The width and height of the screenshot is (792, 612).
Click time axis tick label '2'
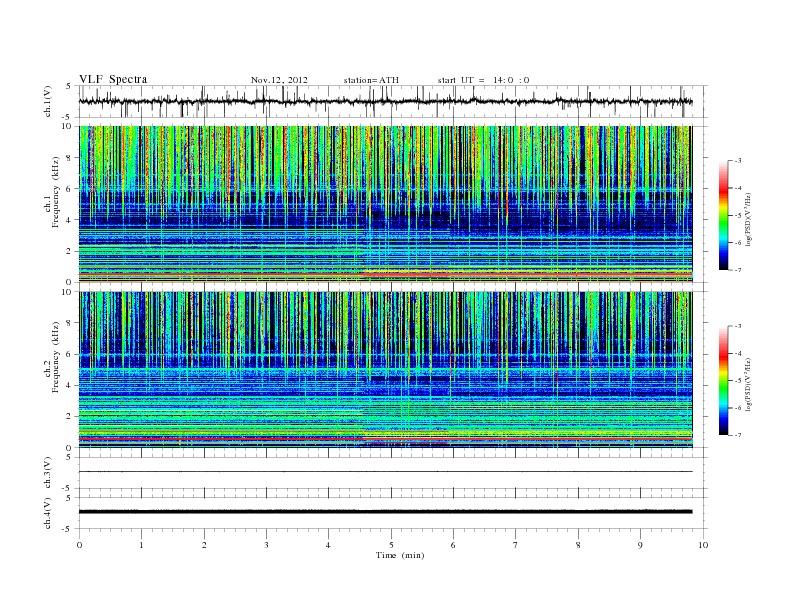(204, 545)
